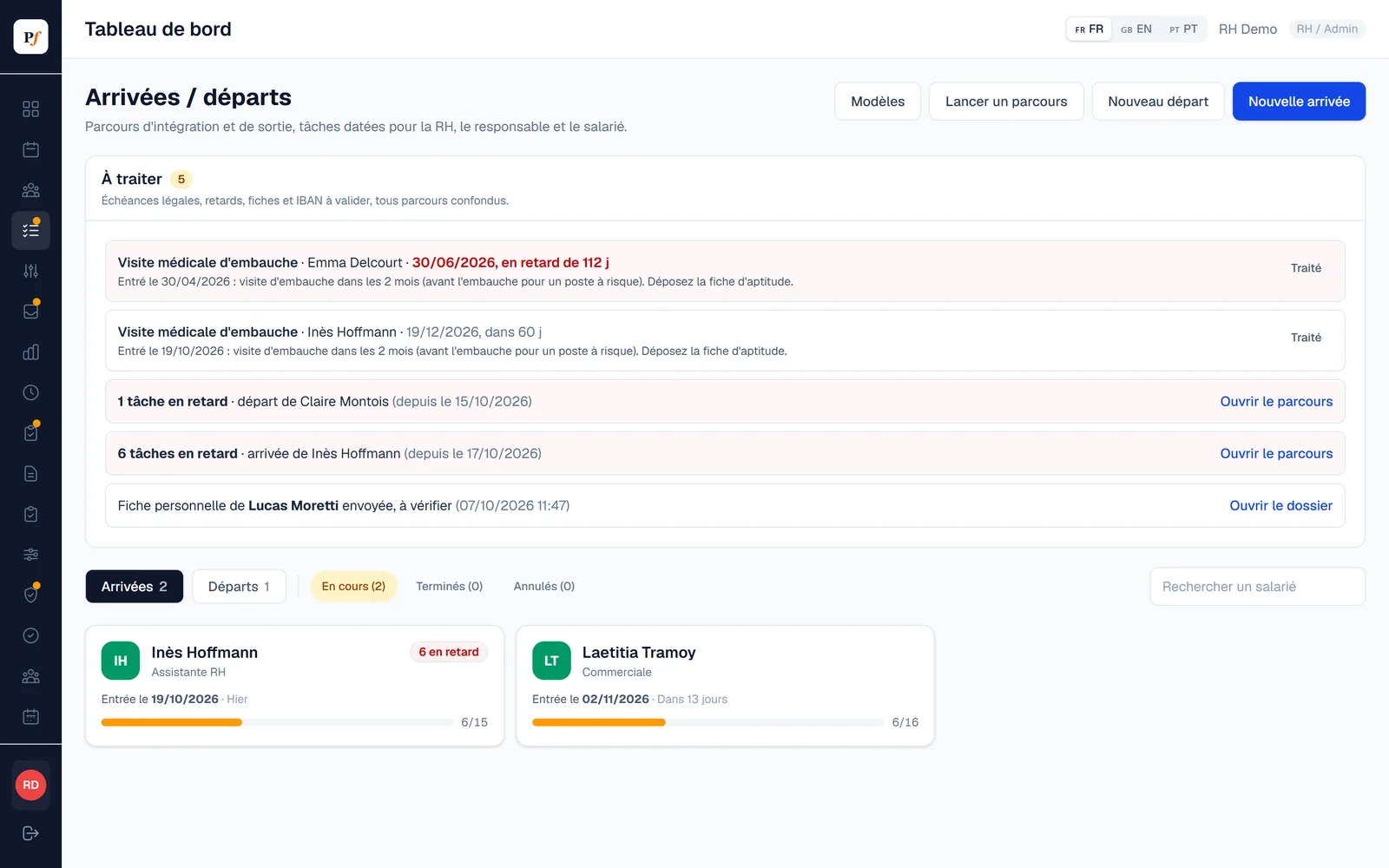The height and width of the screenshot is (868, 1389).
Task: Click the logout arrow icon
Action: 30,833
